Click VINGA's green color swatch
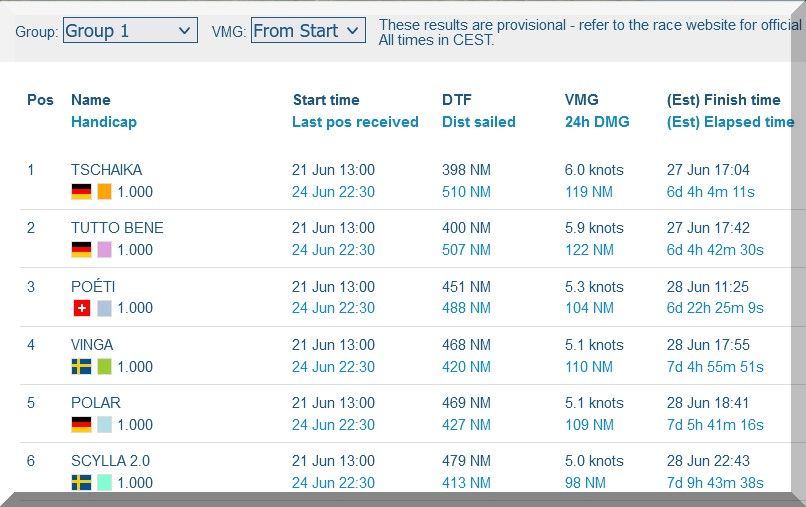This screenshot has width=806, height=507. 104,367
